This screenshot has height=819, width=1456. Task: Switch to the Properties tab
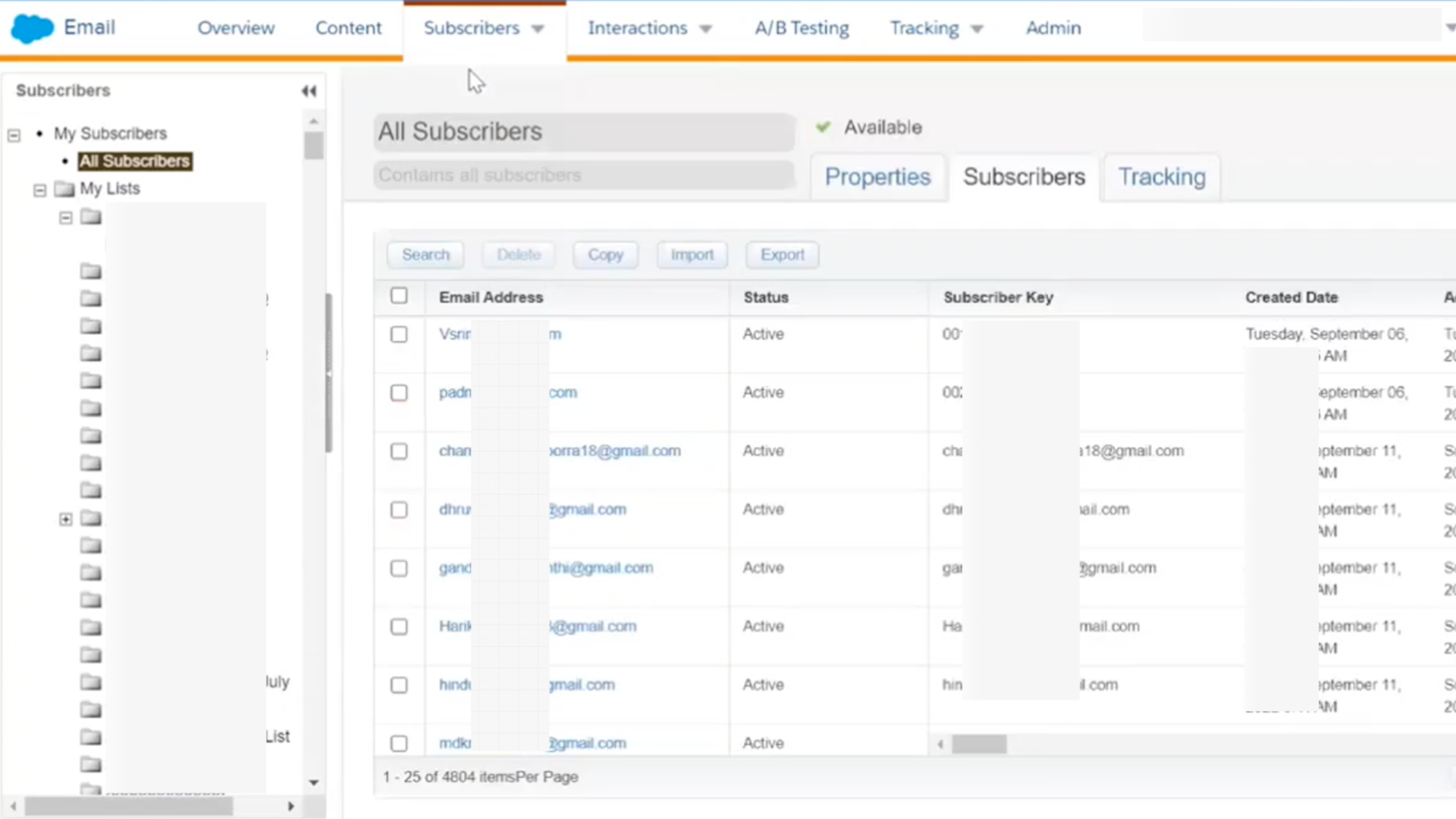pyautogui.click(x=877, y=177)
